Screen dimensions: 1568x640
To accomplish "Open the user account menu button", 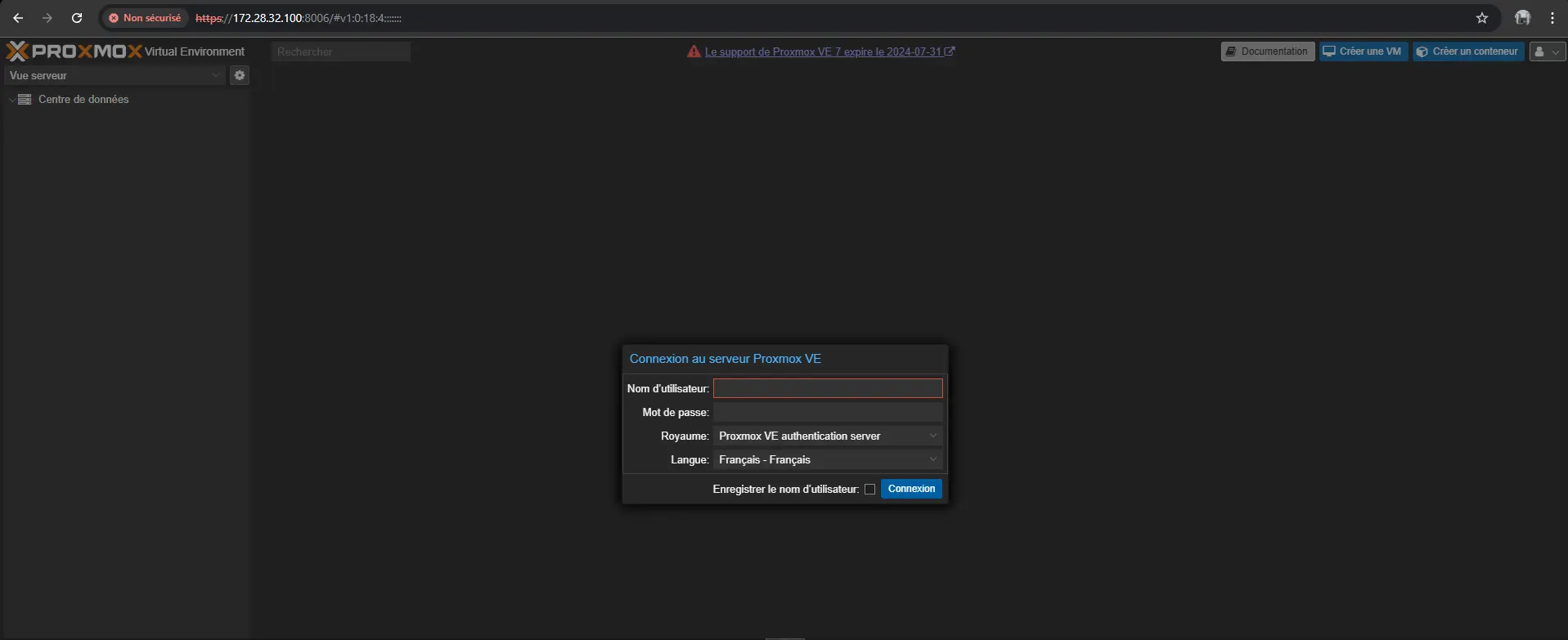I will (1547, 51).
